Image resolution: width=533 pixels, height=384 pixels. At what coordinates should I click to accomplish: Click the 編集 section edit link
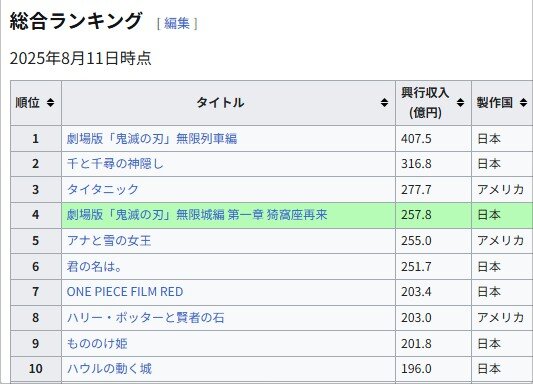click(x=177, y=23)
